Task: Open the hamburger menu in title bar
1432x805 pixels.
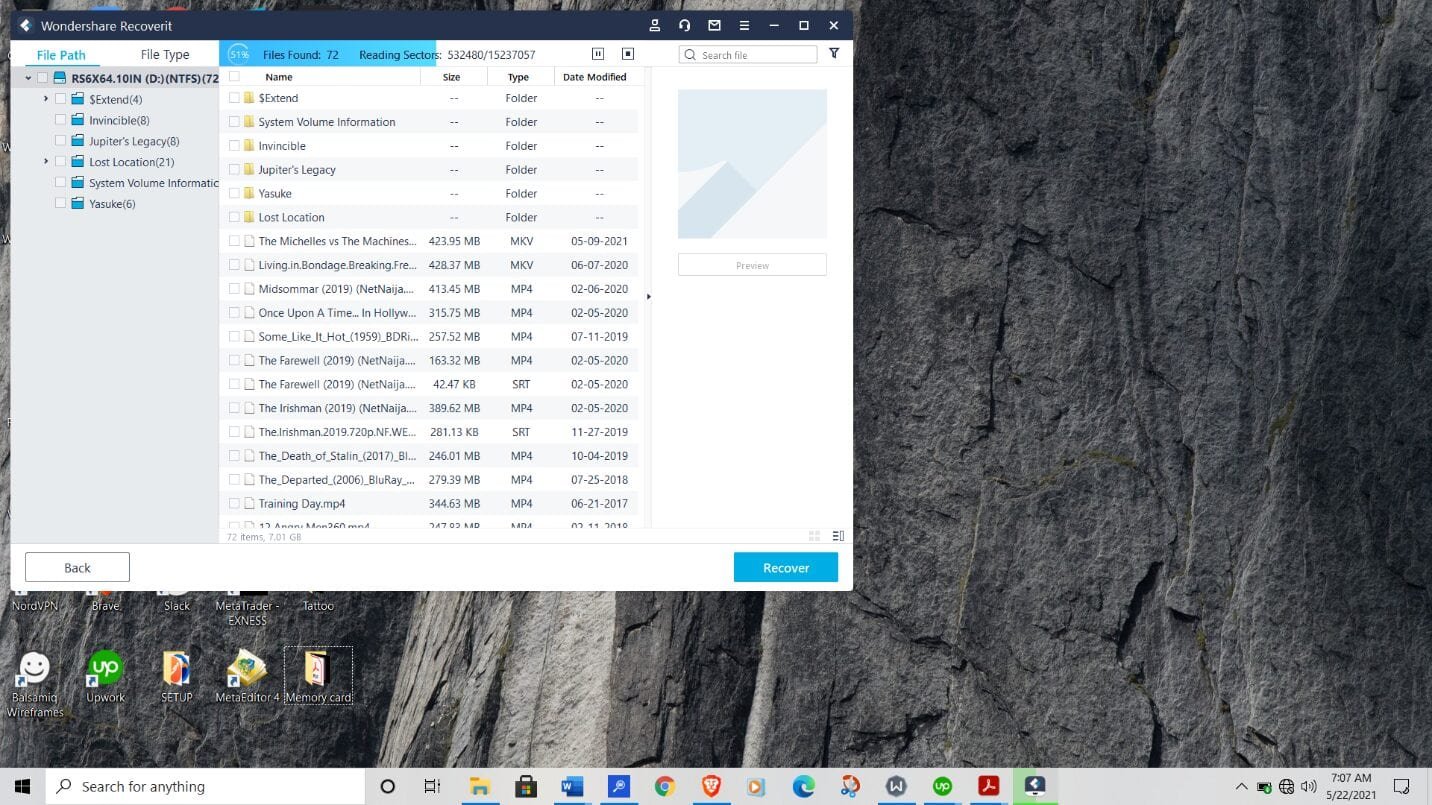Action: (744, 25)
